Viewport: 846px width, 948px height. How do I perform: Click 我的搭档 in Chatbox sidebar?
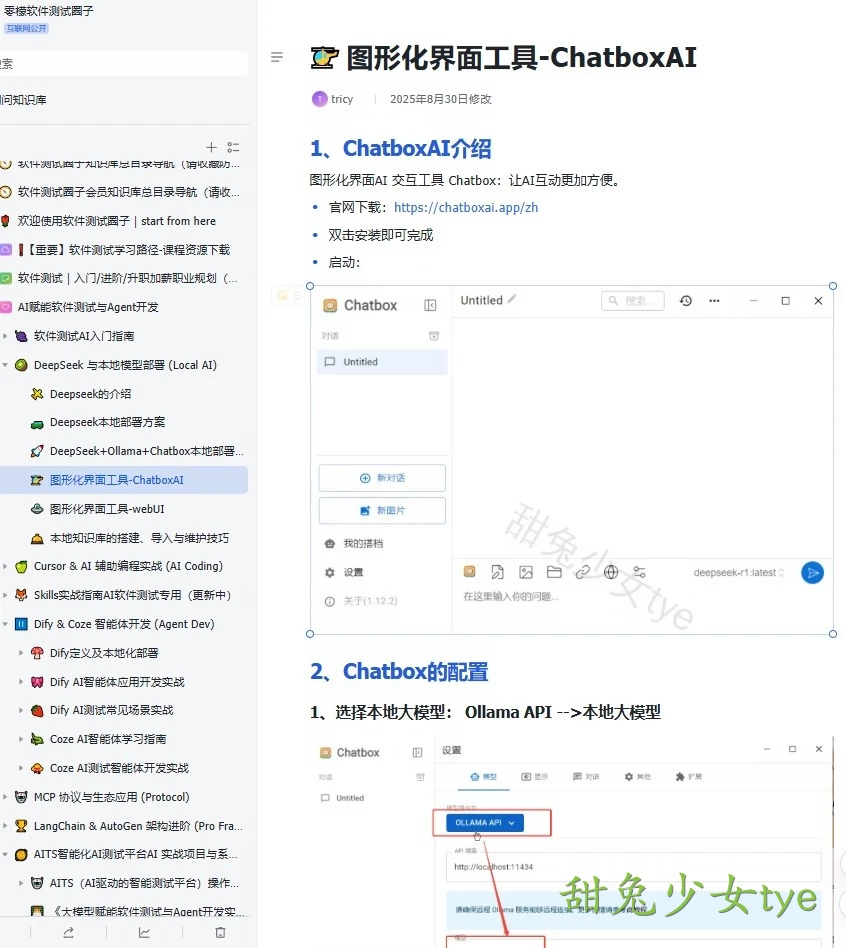coord(354,544)
